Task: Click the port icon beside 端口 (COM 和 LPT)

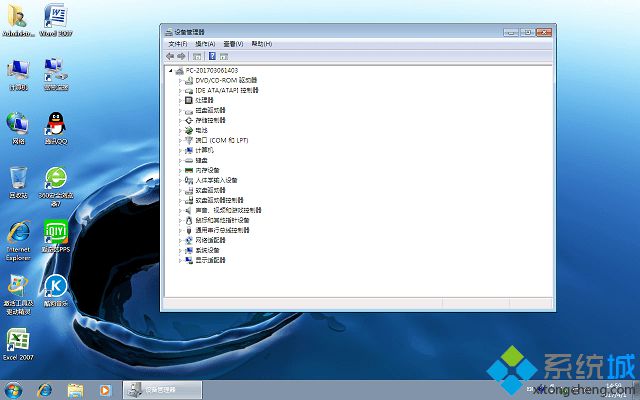Action: coord(189,140)
